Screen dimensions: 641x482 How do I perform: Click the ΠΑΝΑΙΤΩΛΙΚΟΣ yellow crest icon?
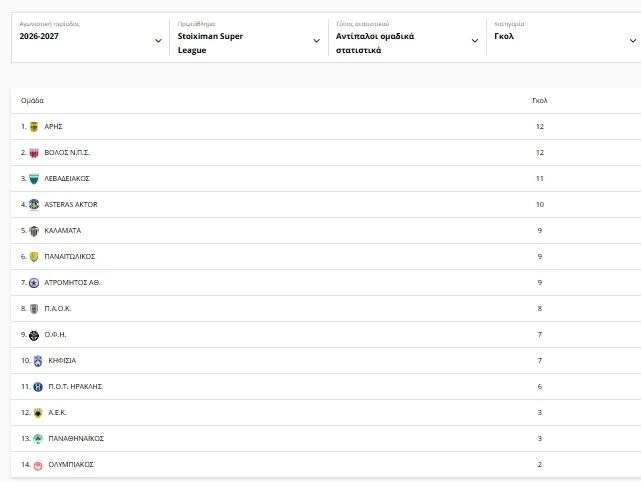34,257
